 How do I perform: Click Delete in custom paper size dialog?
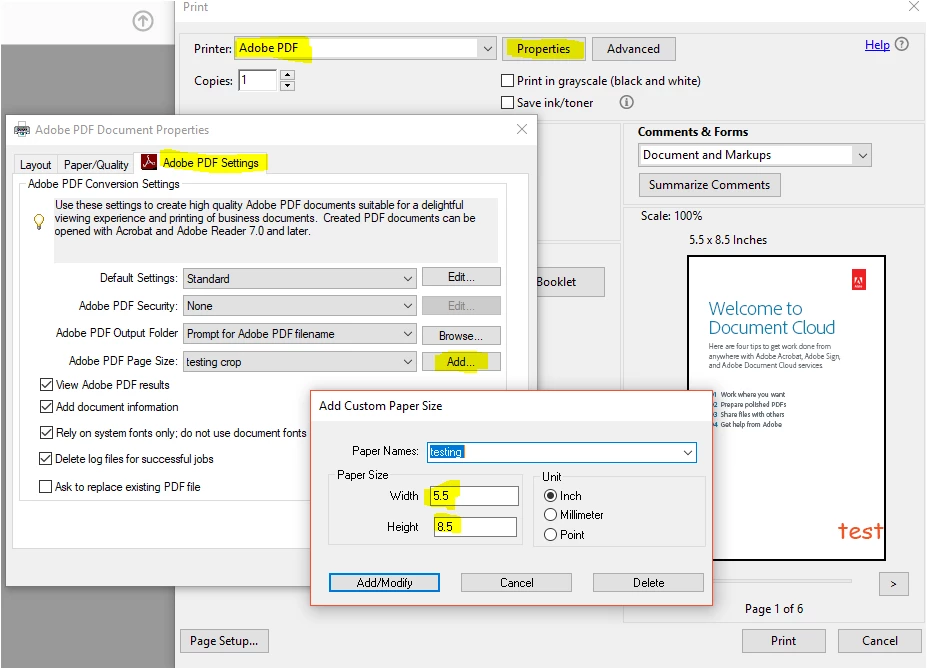point(649,583)
